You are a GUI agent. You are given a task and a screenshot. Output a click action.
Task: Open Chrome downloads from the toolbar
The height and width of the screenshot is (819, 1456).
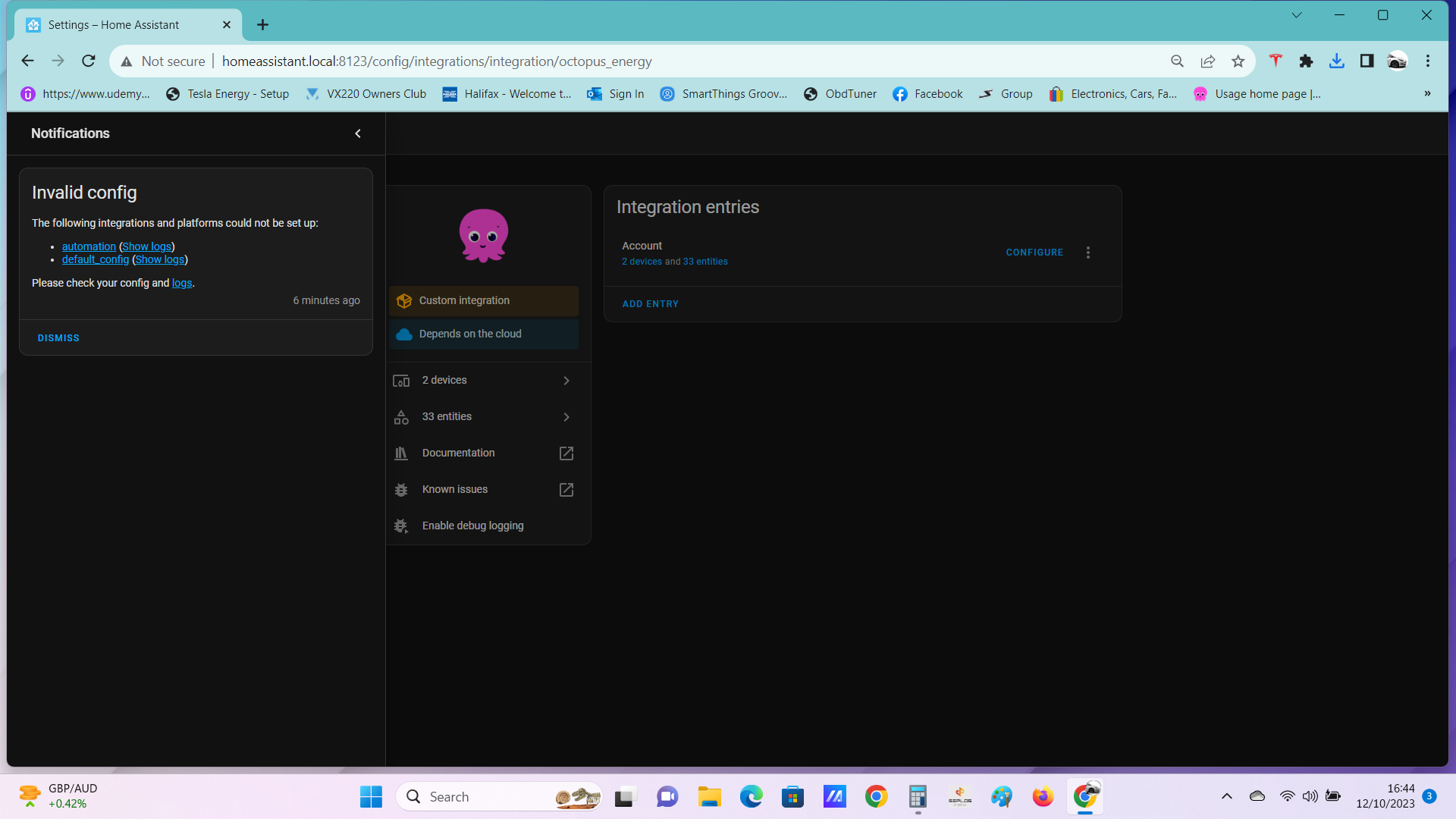[x=1336, y=61]
